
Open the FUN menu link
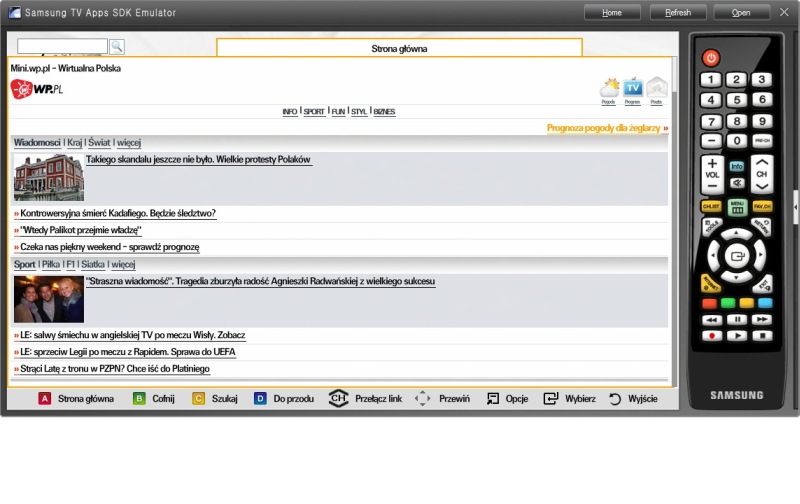[338, 112]
